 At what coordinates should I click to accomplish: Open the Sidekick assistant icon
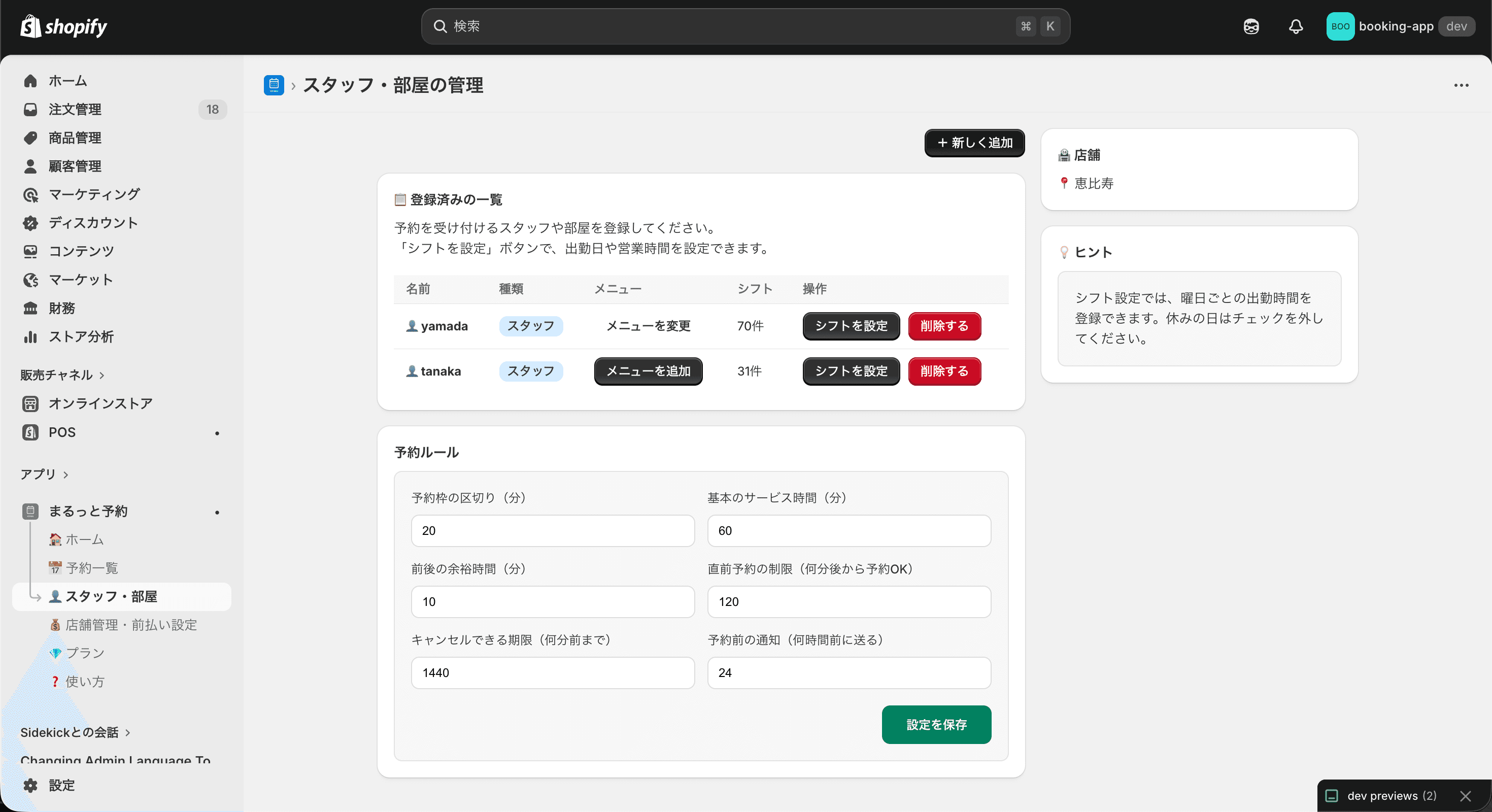tap(1250, 26)
